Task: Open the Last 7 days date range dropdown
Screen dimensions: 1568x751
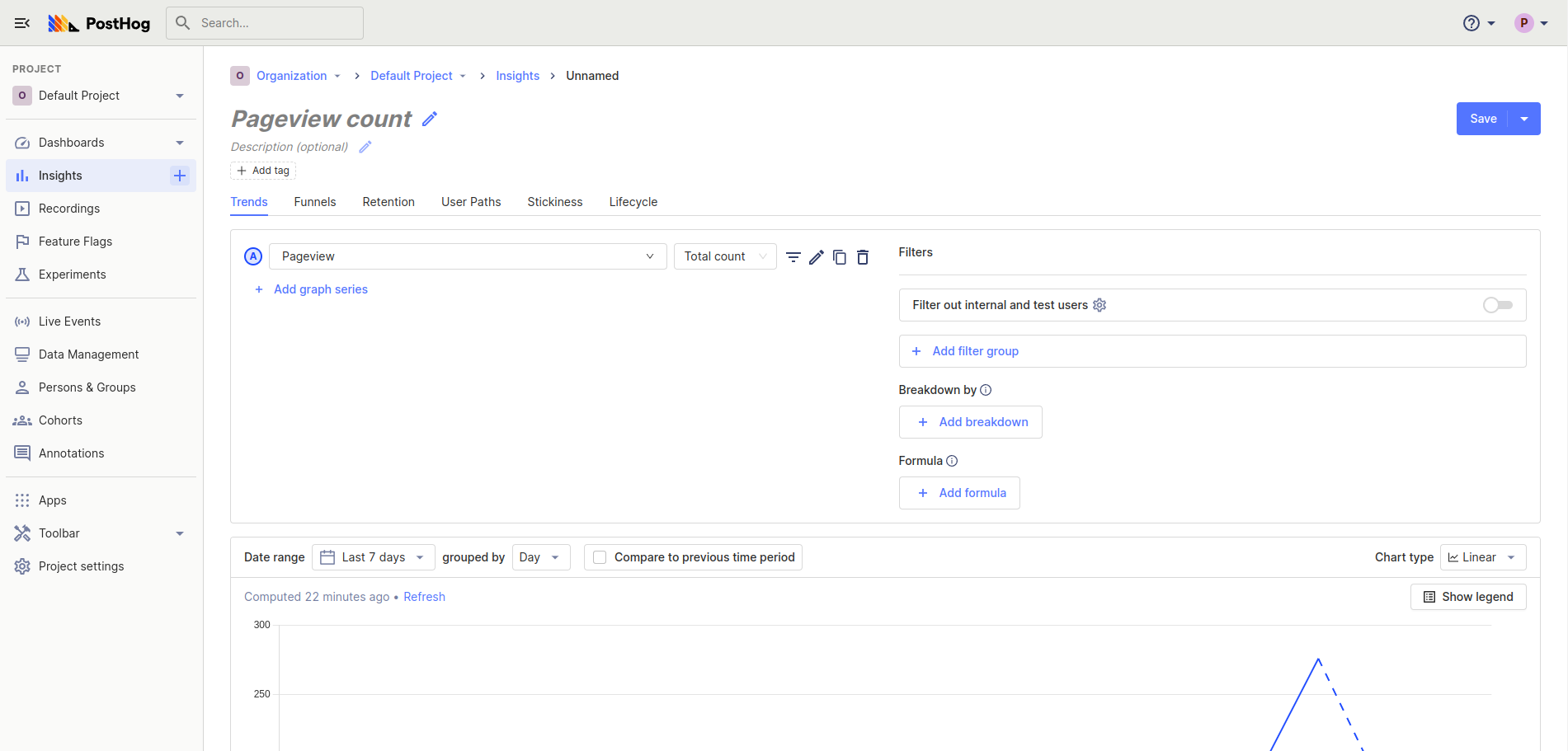Action: pos(373,557)
